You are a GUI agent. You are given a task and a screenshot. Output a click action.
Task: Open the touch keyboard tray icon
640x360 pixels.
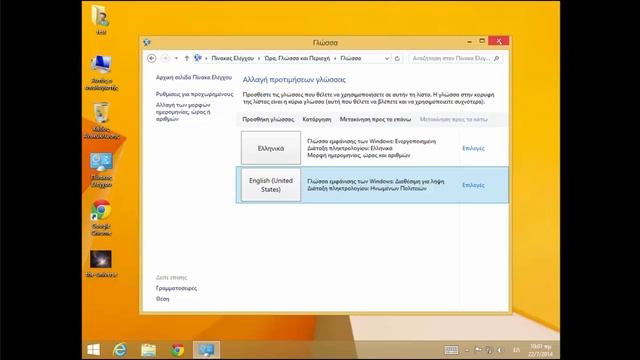451,350
